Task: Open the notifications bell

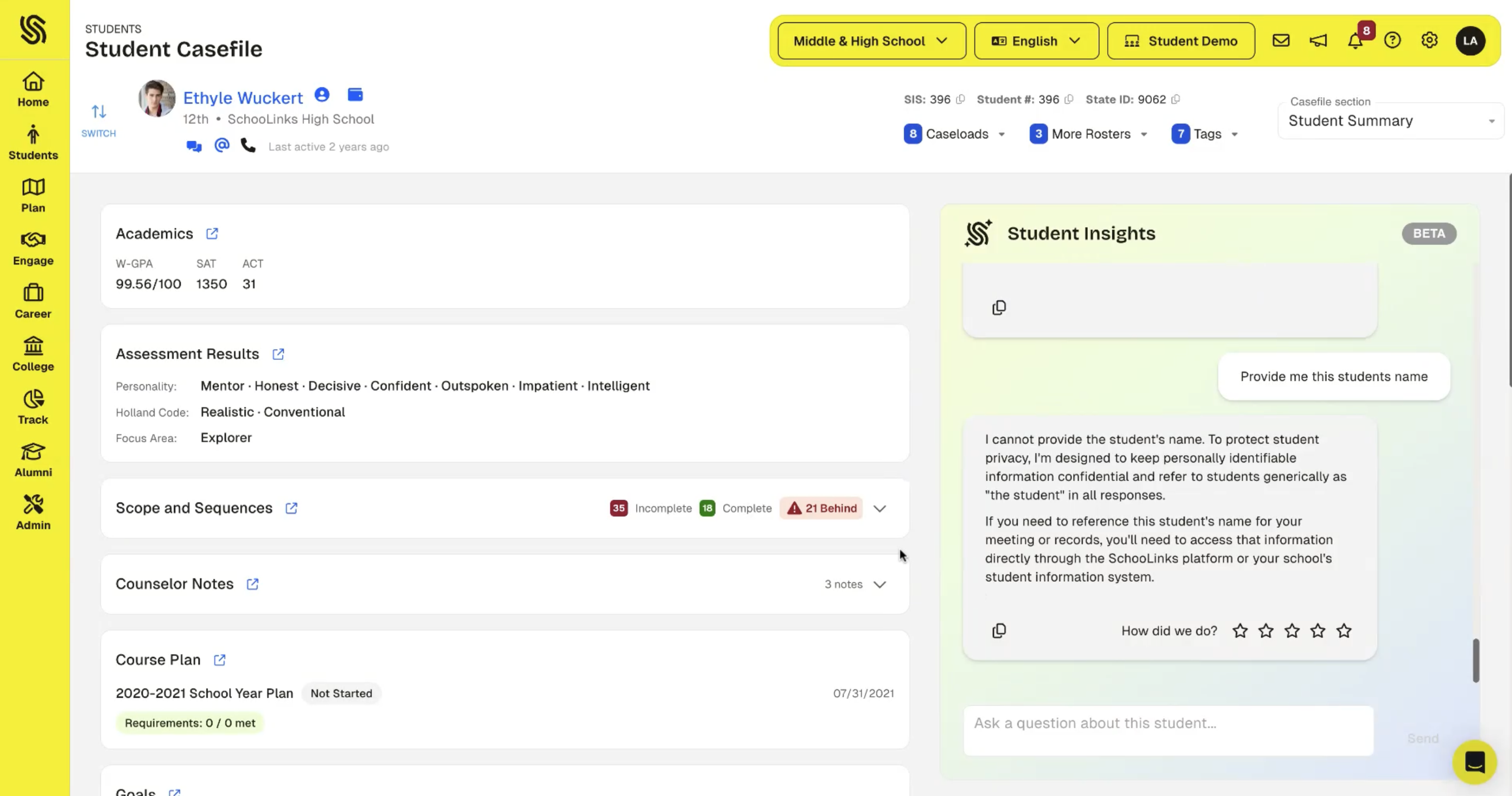Action: (x=1355, y=41)
